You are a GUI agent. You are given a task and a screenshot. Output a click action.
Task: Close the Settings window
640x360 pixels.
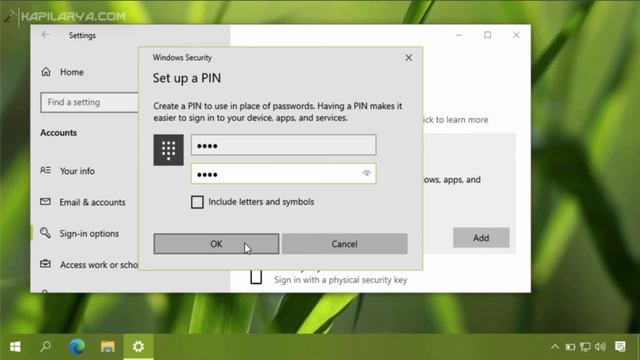click(x=516, y=35)
